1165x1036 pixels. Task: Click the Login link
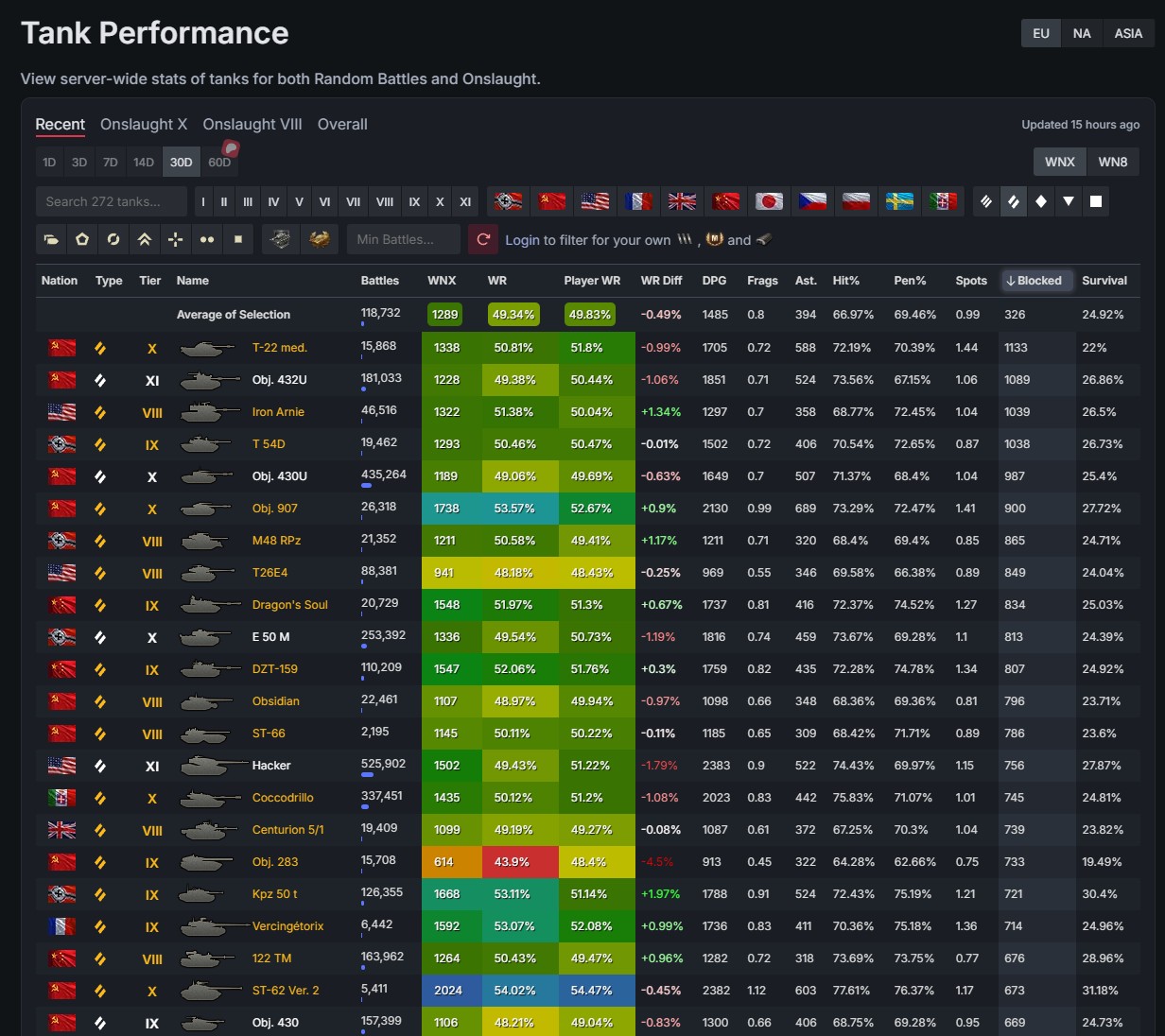point(522,240)
